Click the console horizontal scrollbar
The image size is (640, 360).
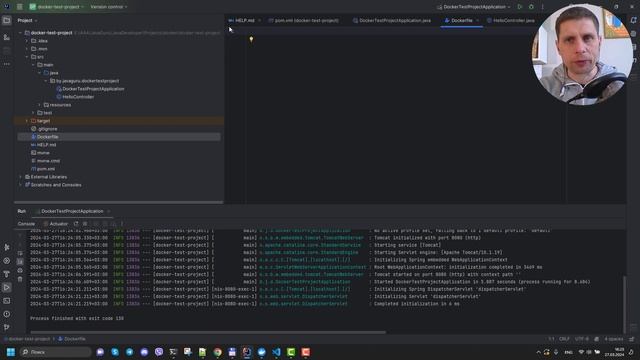click(208, 332)
